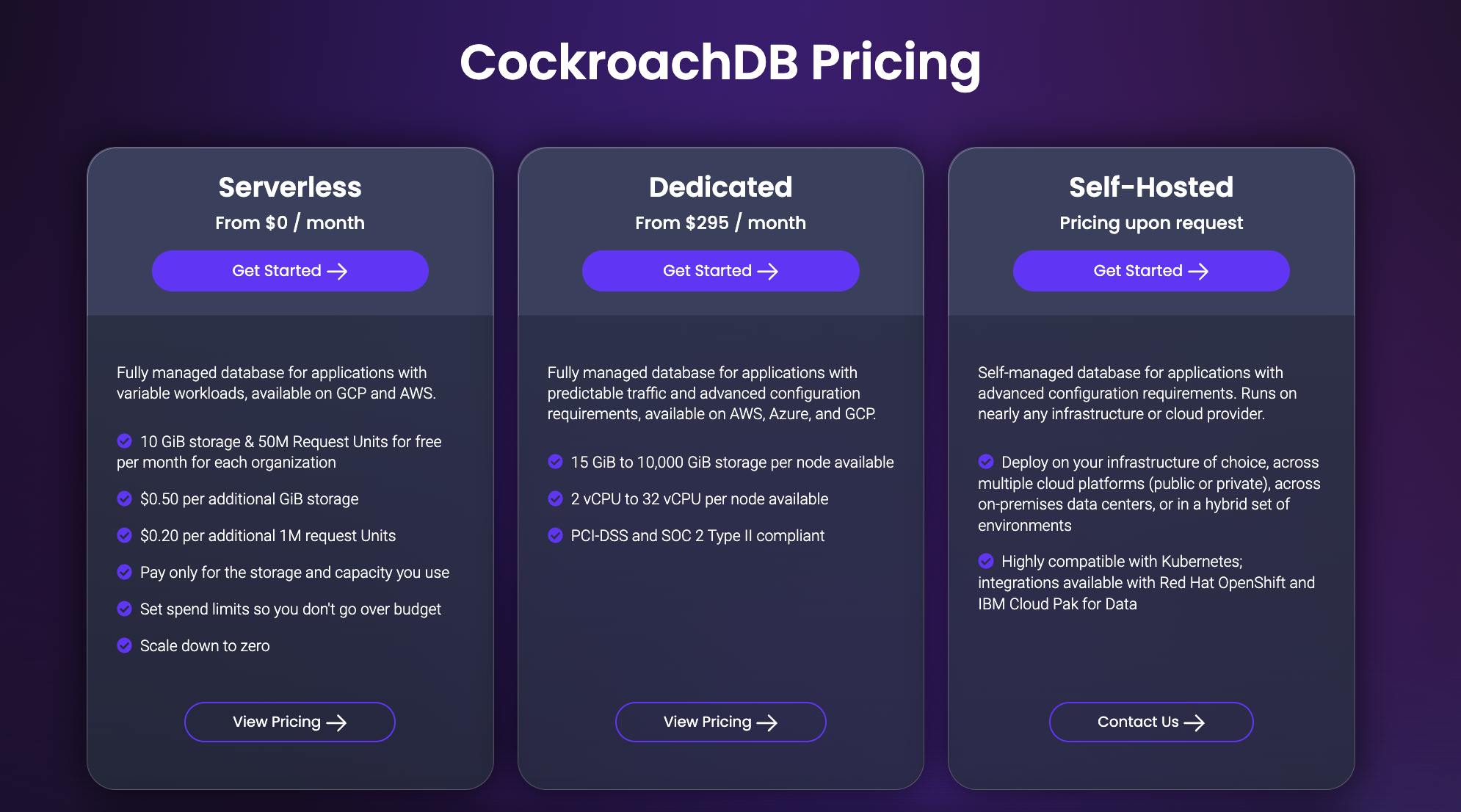
Task: Open View Pricing under the Serverless plan
Action: tap(290, 722)
